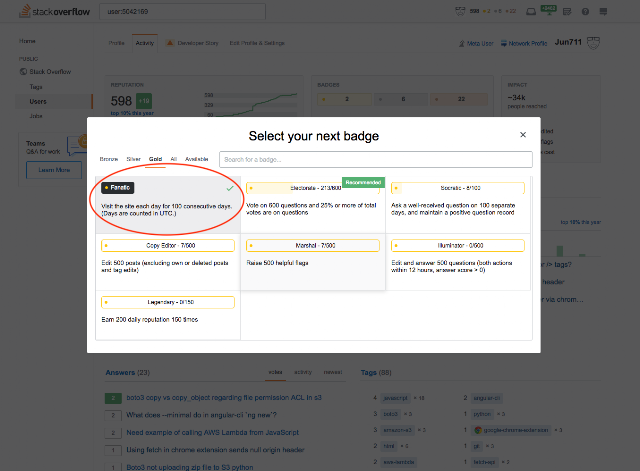Screen dimensions: 640x471
Task: Open the Network Profile link
Action: pos(524,43)
